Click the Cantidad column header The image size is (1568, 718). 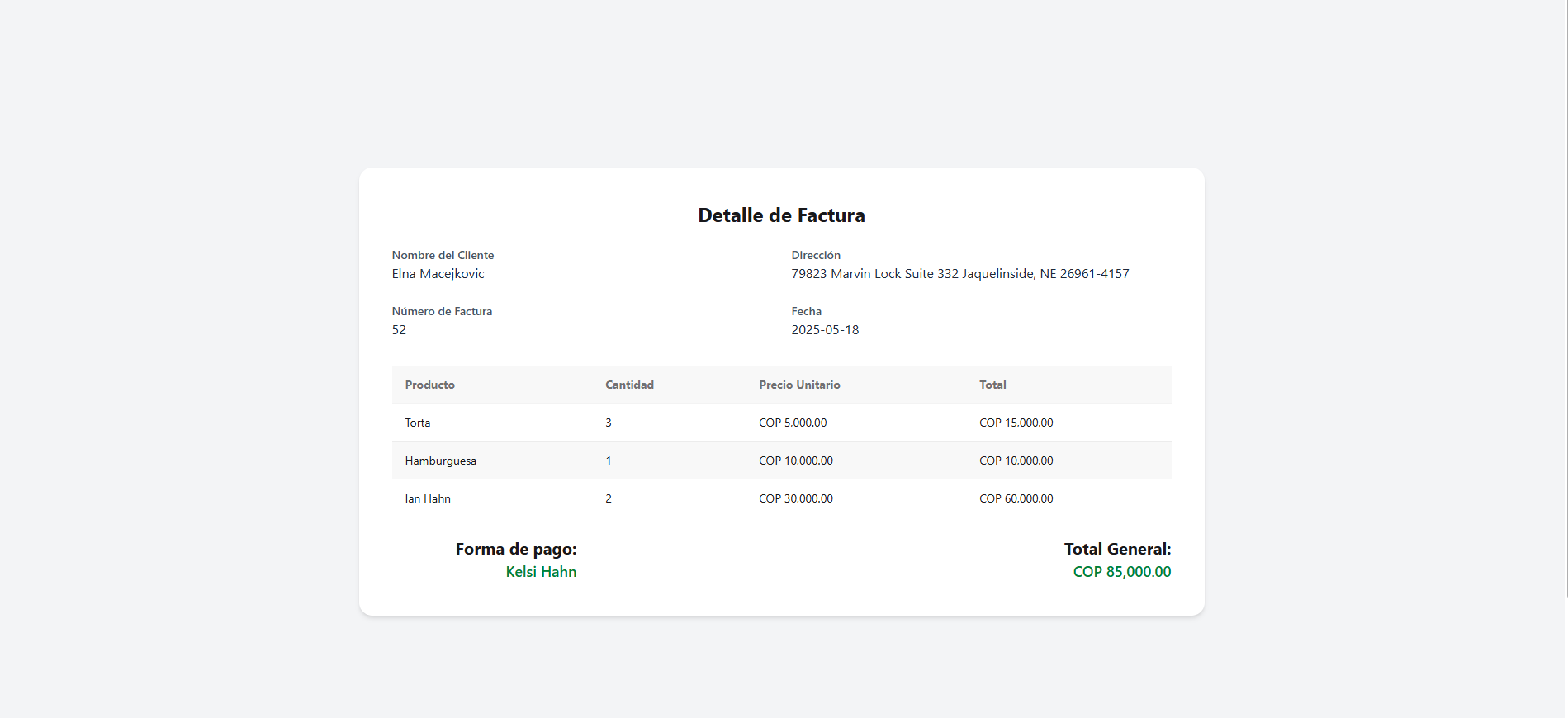click(629, 385)
